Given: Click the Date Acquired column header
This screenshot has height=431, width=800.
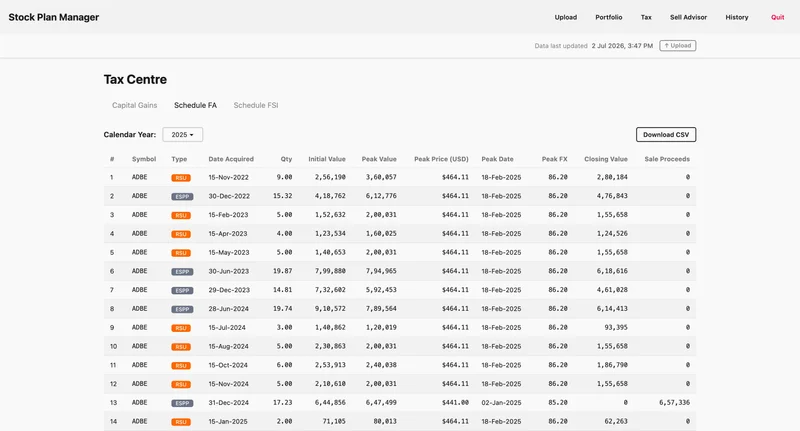Looking at the screenshot, I should coord(231,159).
